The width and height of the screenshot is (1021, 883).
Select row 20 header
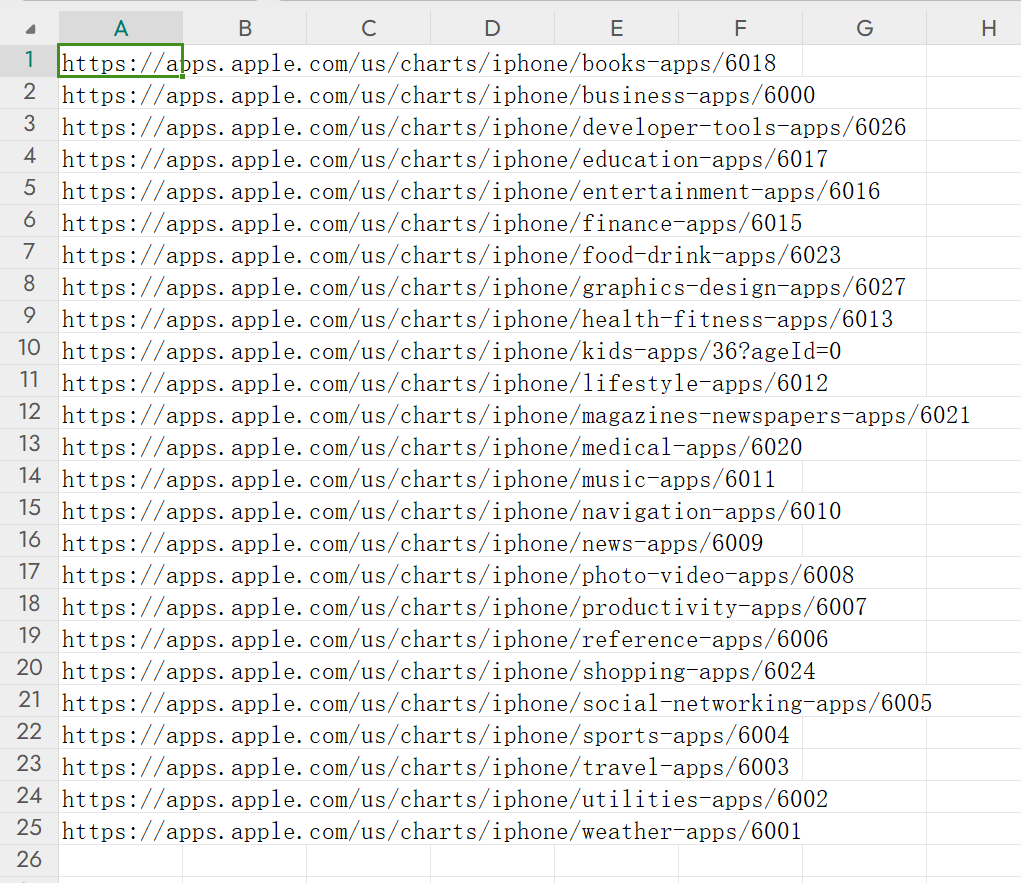coord(29,667)
